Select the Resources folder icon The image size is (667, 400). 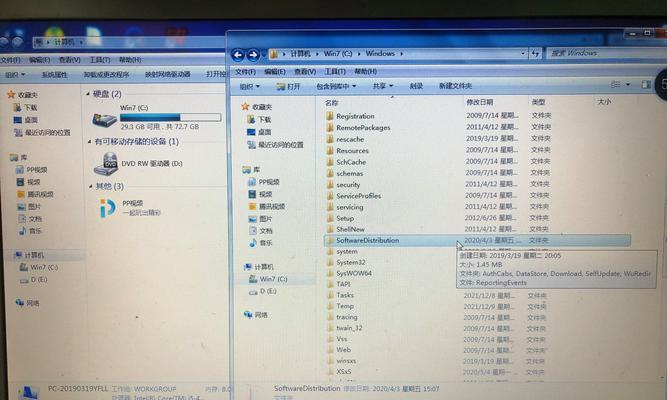coord(330,151)
